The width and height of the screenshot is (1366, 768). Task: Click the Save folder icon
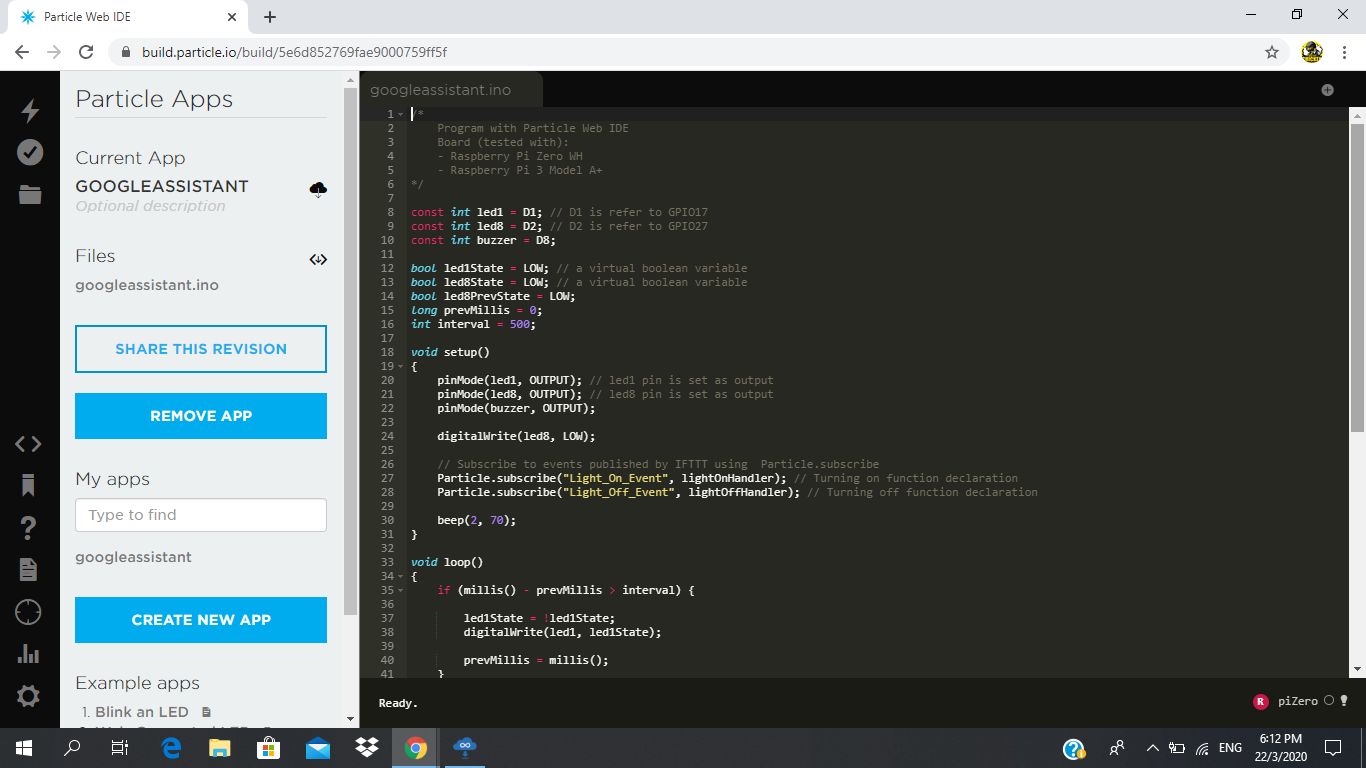click(30, 194)
